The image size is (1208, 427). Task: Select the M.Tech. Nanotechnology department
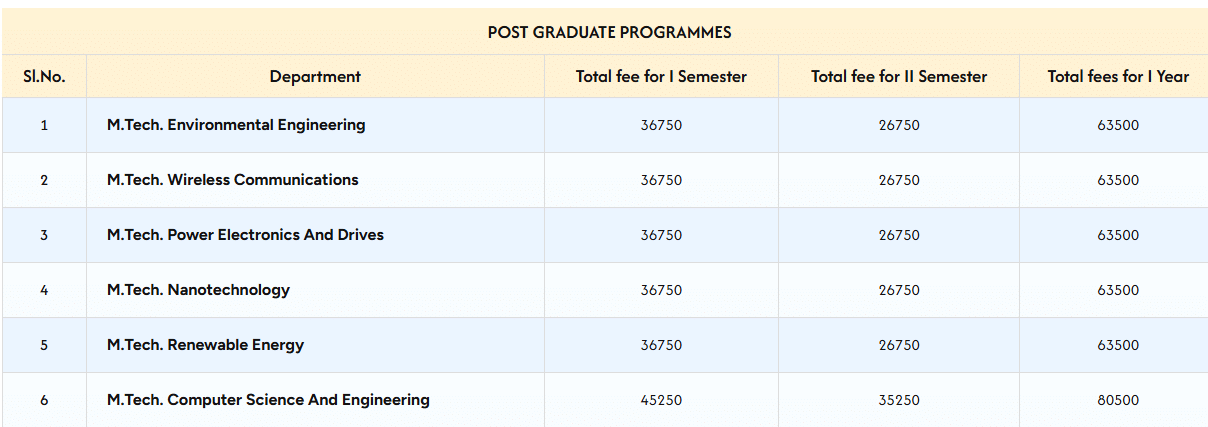tap(198, 290)
